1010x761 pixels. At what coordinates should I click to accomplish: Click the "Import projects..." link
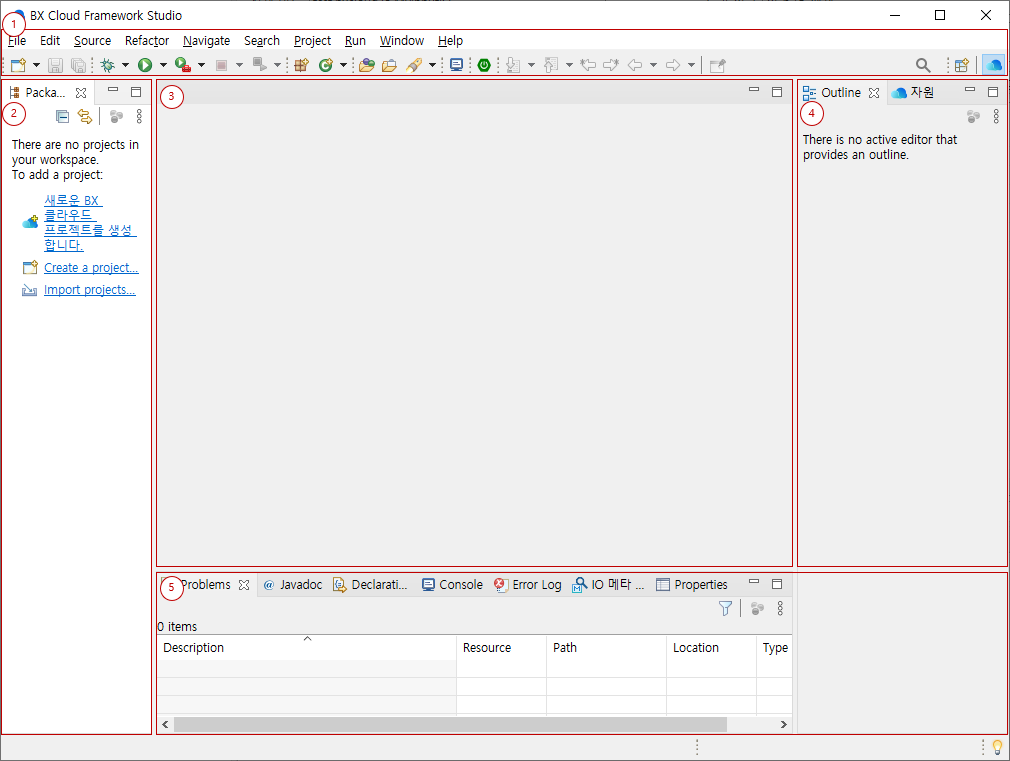[89, 290]
